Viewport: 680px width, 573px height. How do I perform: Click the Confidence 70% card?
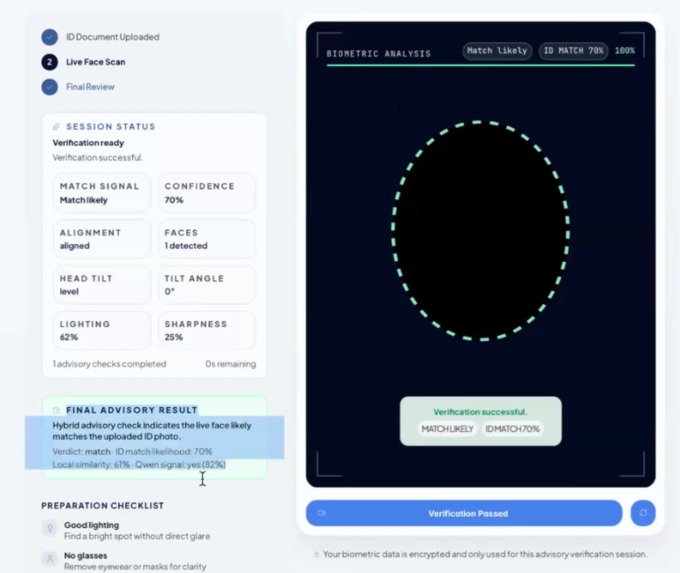[x=206, y=193]
